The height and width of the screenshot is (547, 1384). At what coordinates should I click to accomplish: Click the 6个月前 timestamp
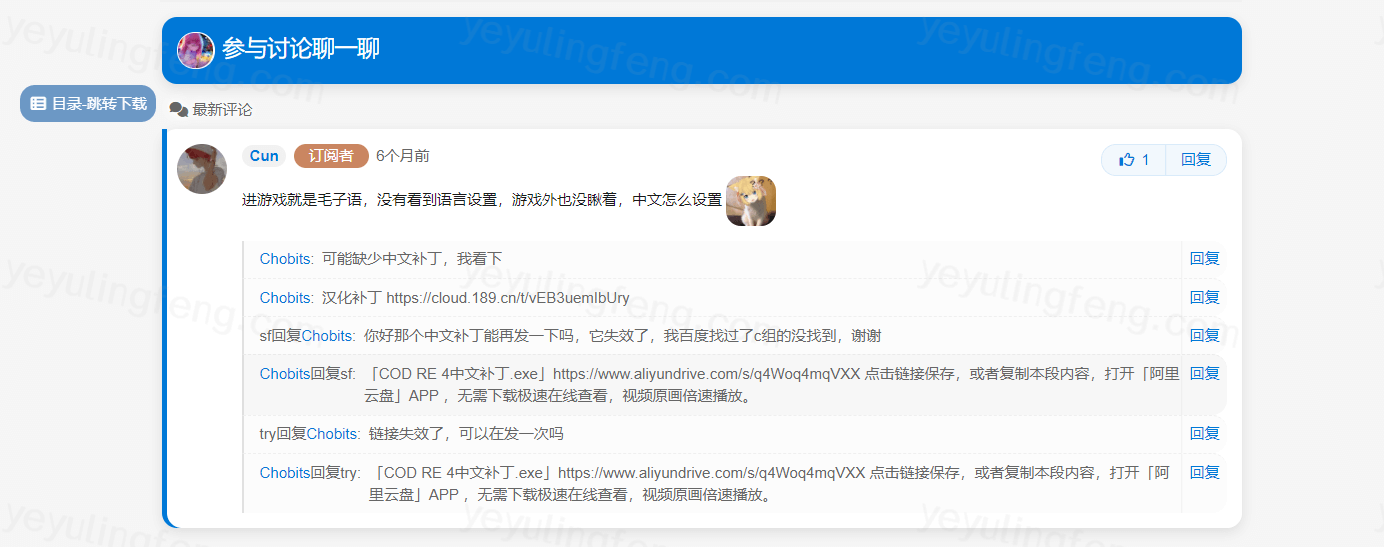(403, 156)
